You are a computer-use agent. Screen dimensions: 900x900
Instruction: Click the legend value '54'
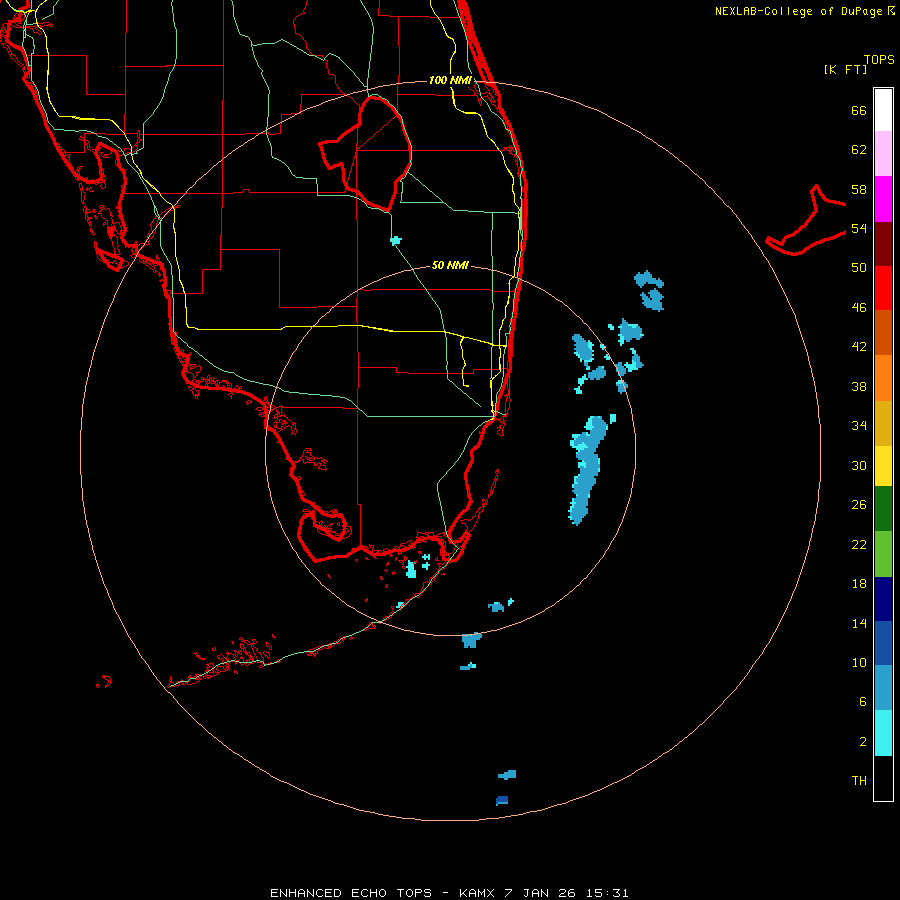click(x=859, y=228)
